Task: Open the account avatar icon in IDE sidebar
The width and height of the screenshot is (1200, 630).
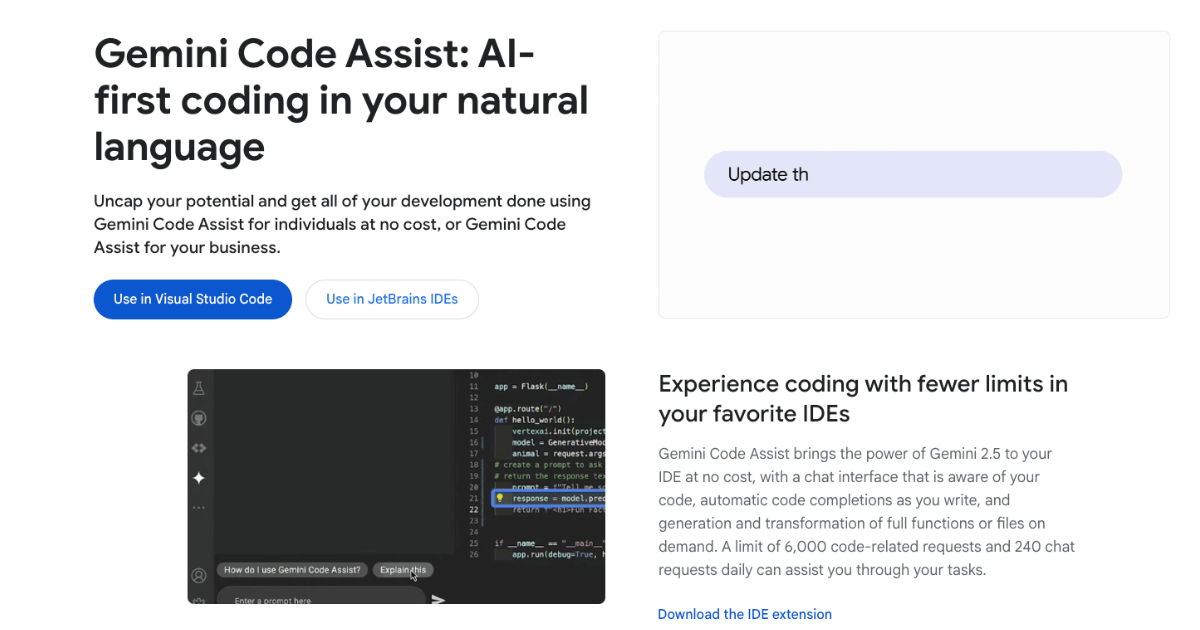Action: pos(199,575)
